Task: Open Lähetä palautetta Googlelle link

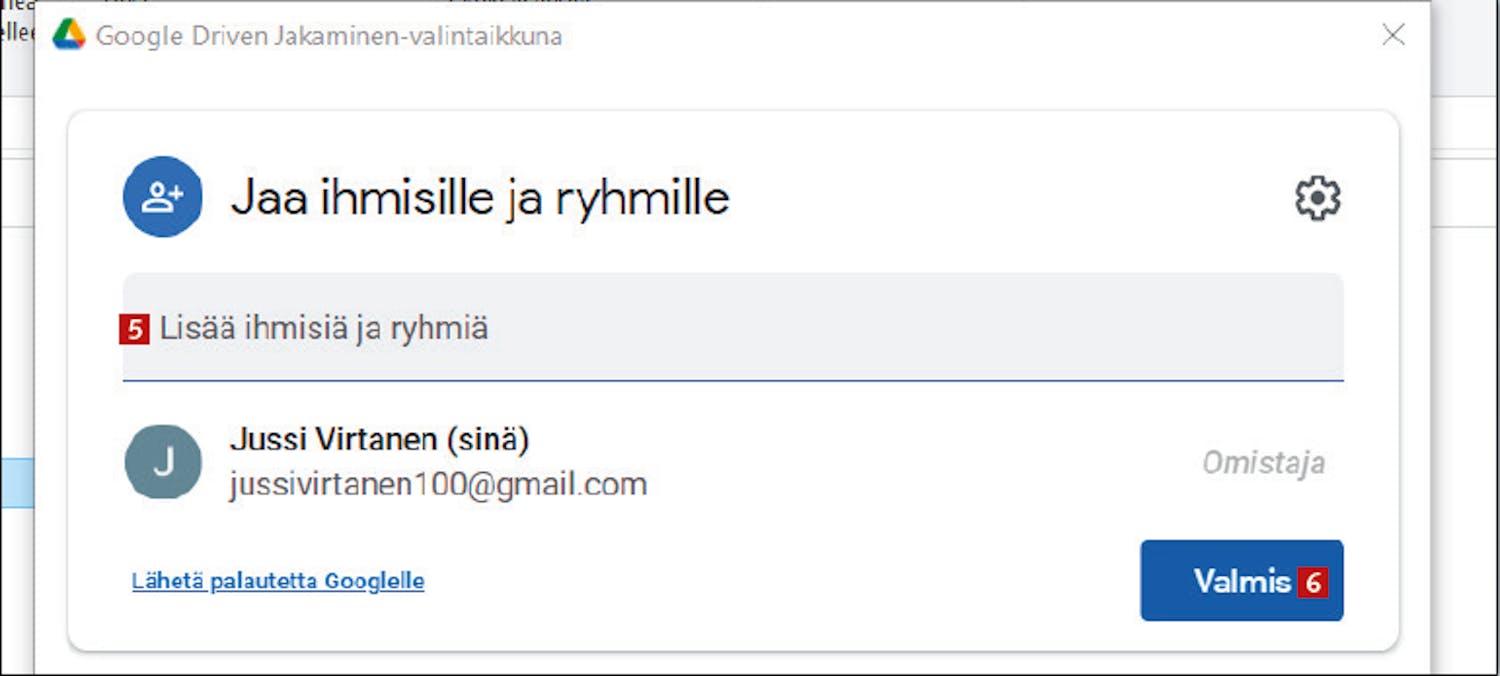Action: (x=278, y=581)
